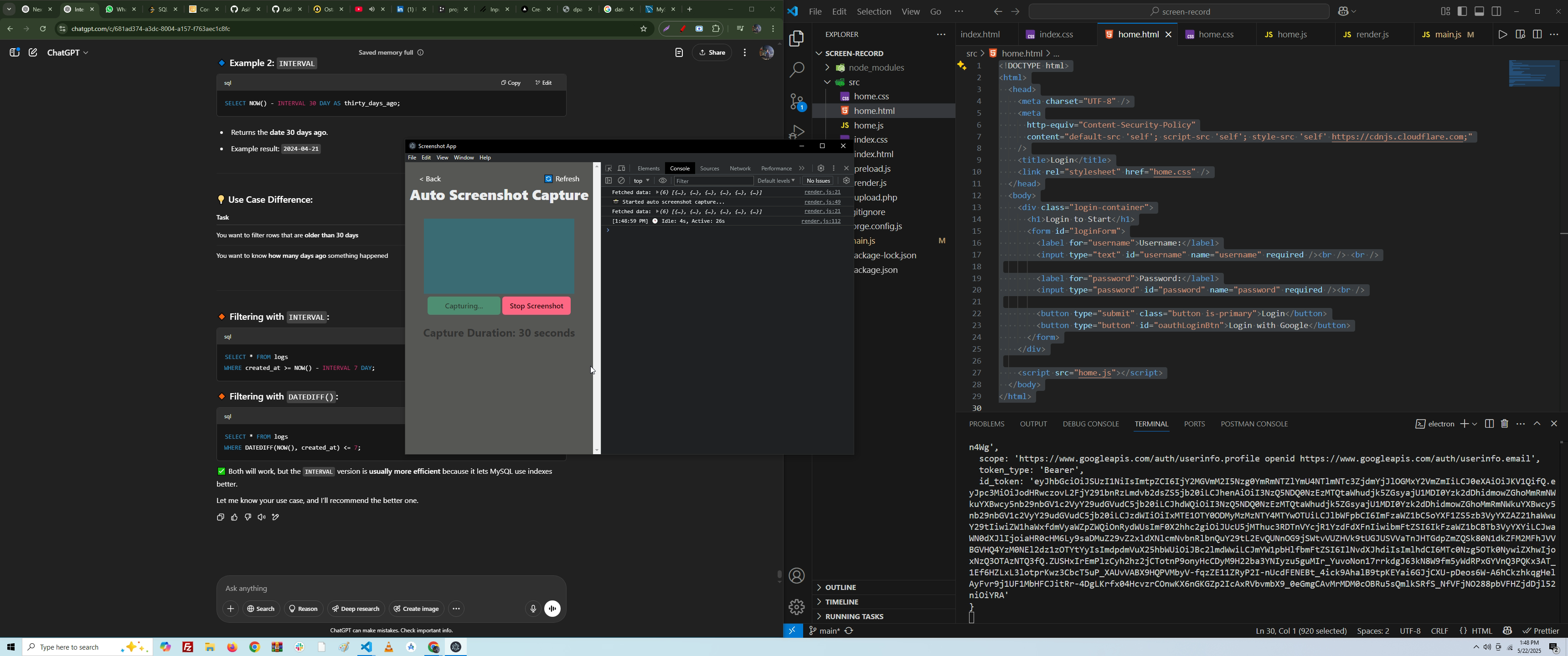Screen dimensions: 1568x656
Task: Open the Source Control view in VS Code
Action: click(797, 102)
